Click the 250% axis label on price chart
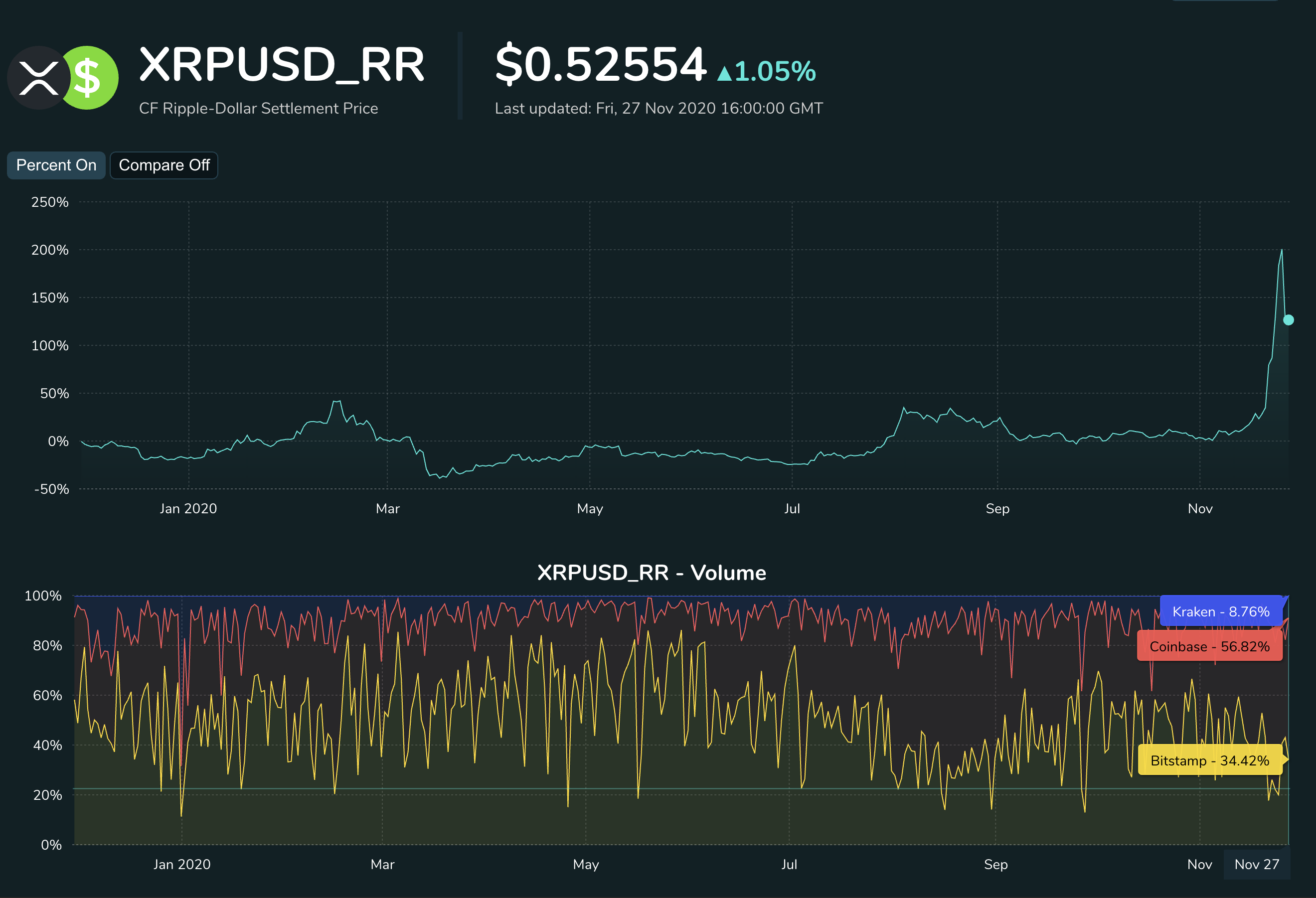 (50, 202)
